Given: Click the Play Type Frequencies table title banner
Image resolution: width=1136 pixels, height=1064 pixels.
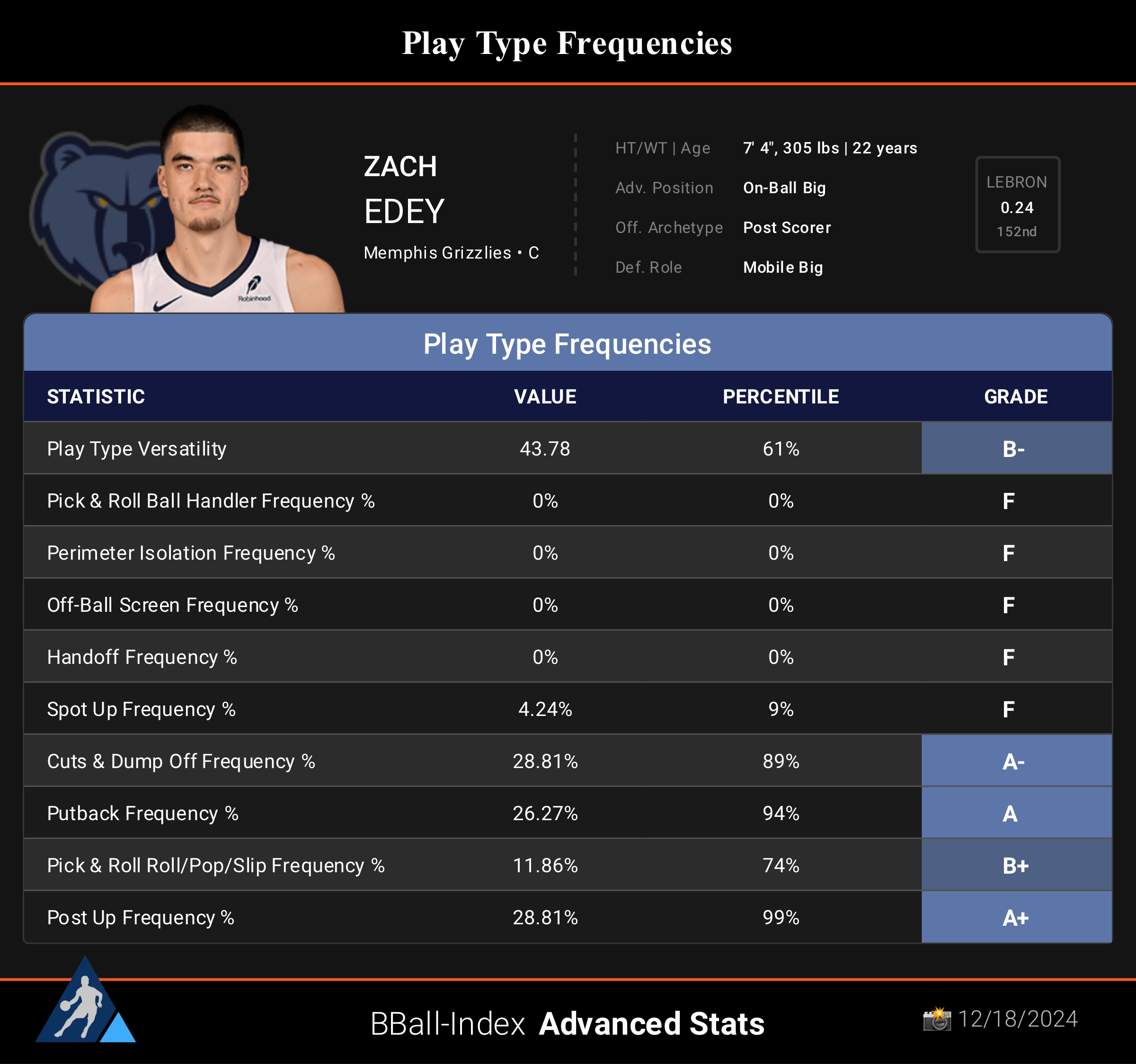Looking at the screenshot, I should tap(567, 344).
